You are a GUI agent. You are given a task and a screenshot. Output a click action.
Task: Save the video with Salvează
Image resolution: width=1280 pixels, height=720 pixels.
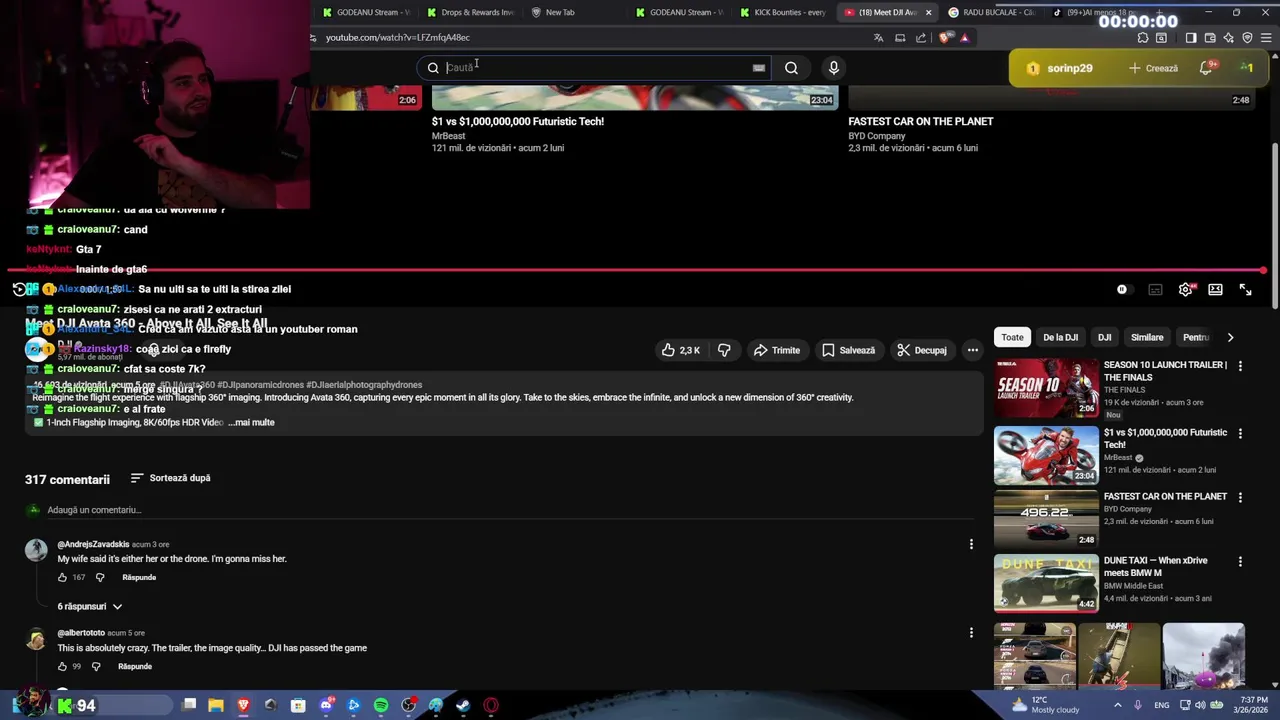point(848,350)
